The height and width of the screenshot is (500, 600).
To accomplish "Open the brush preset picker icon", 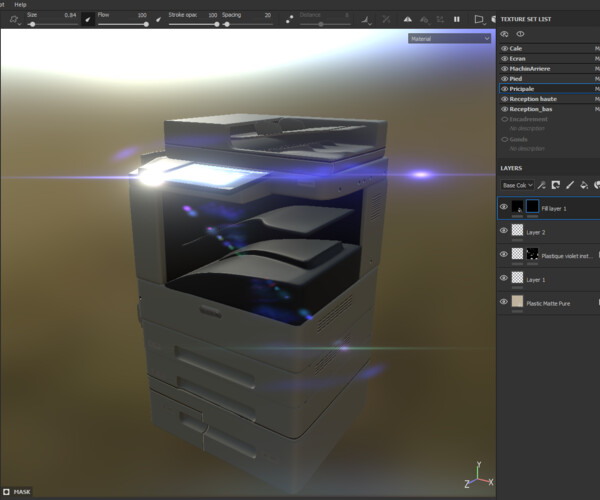I will [x=15, y=20].
